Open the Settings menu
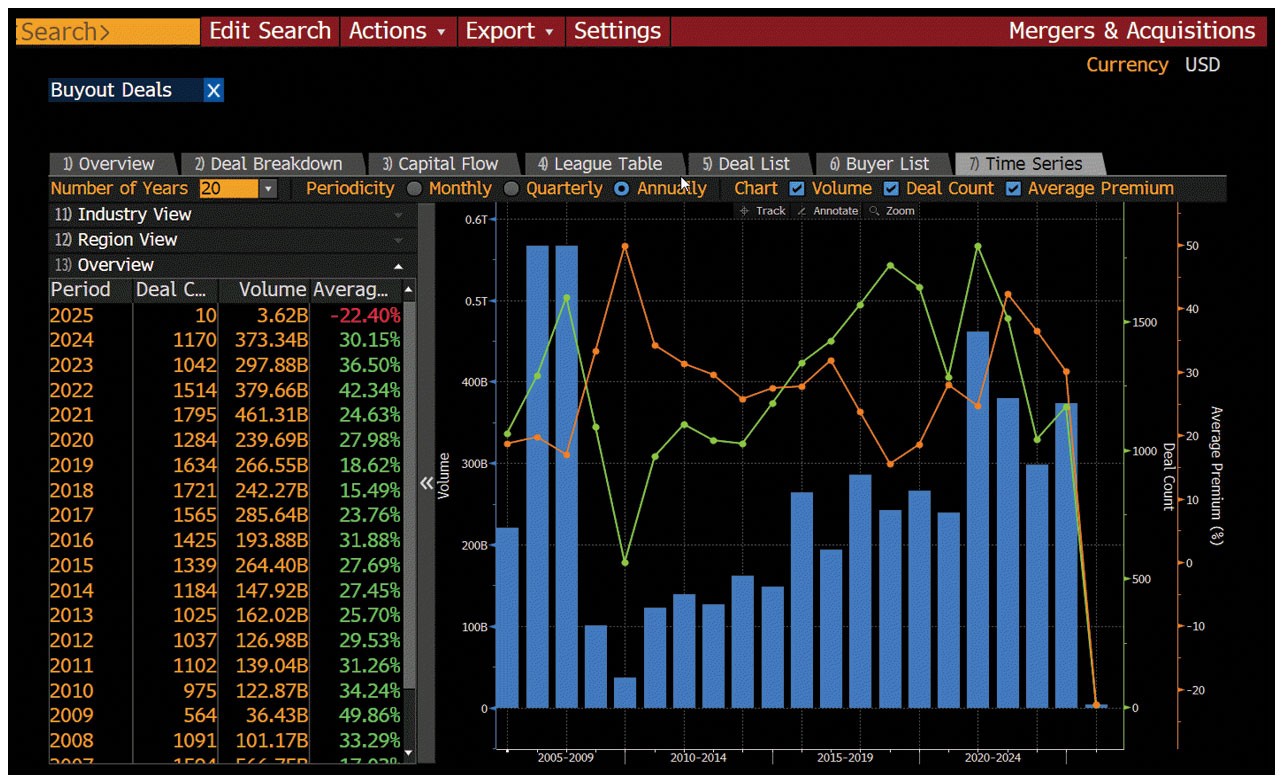Screen dimensions: 1283x783 [616, 31]
